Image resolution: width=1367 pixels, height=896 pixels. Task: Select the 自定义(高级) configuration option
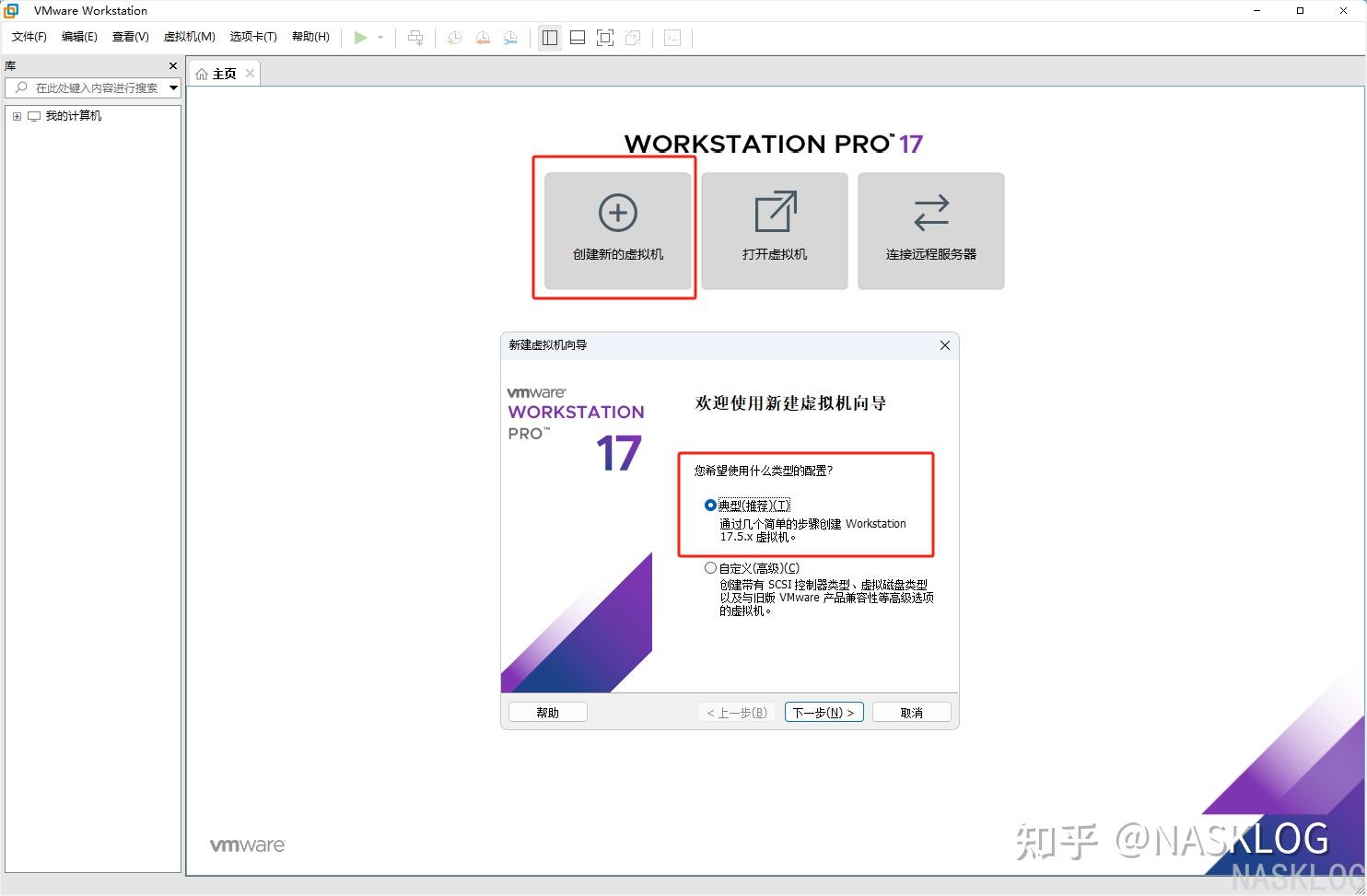pos(709,567)
